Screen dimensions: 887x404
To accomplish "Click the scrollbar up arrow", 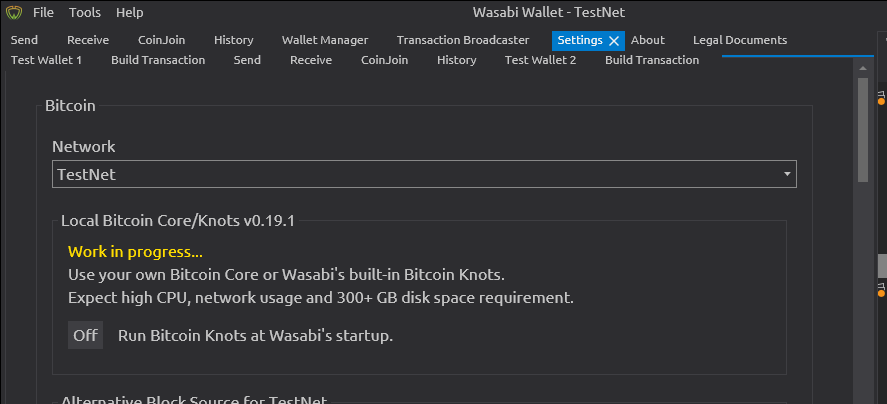I will [863, 68].
